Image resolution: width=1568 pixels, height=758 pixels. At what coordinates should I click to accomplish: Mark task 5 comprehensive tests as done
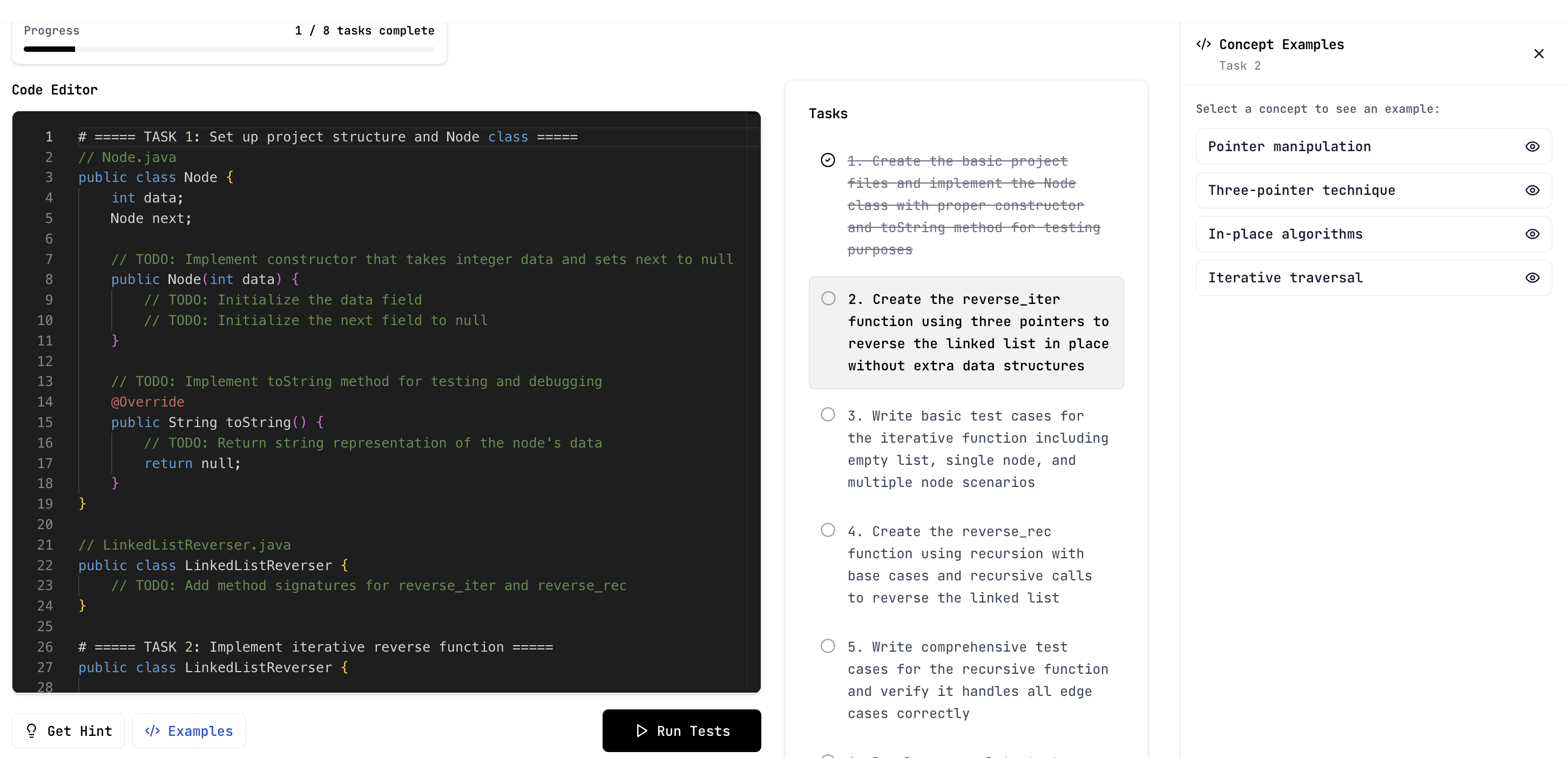(x=828, y=646)
